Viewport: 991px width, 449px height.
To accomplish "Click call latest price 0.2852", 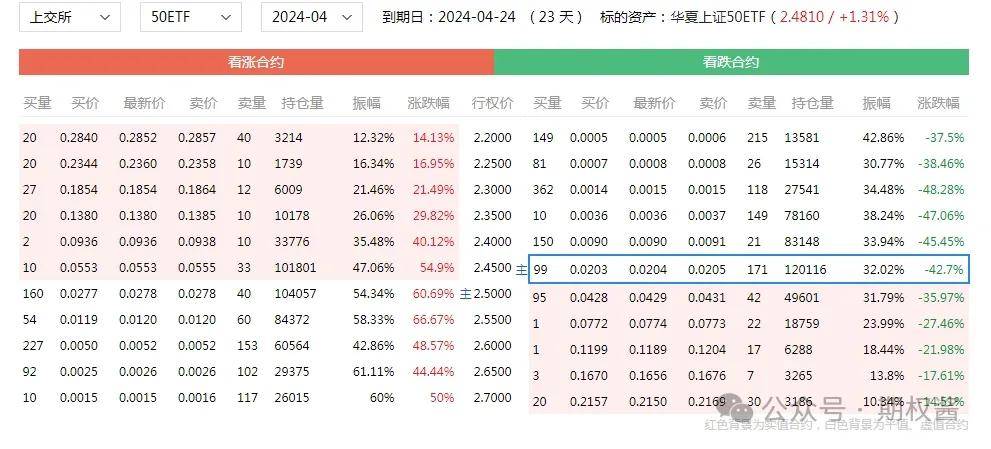I will (x=138, y=137).
